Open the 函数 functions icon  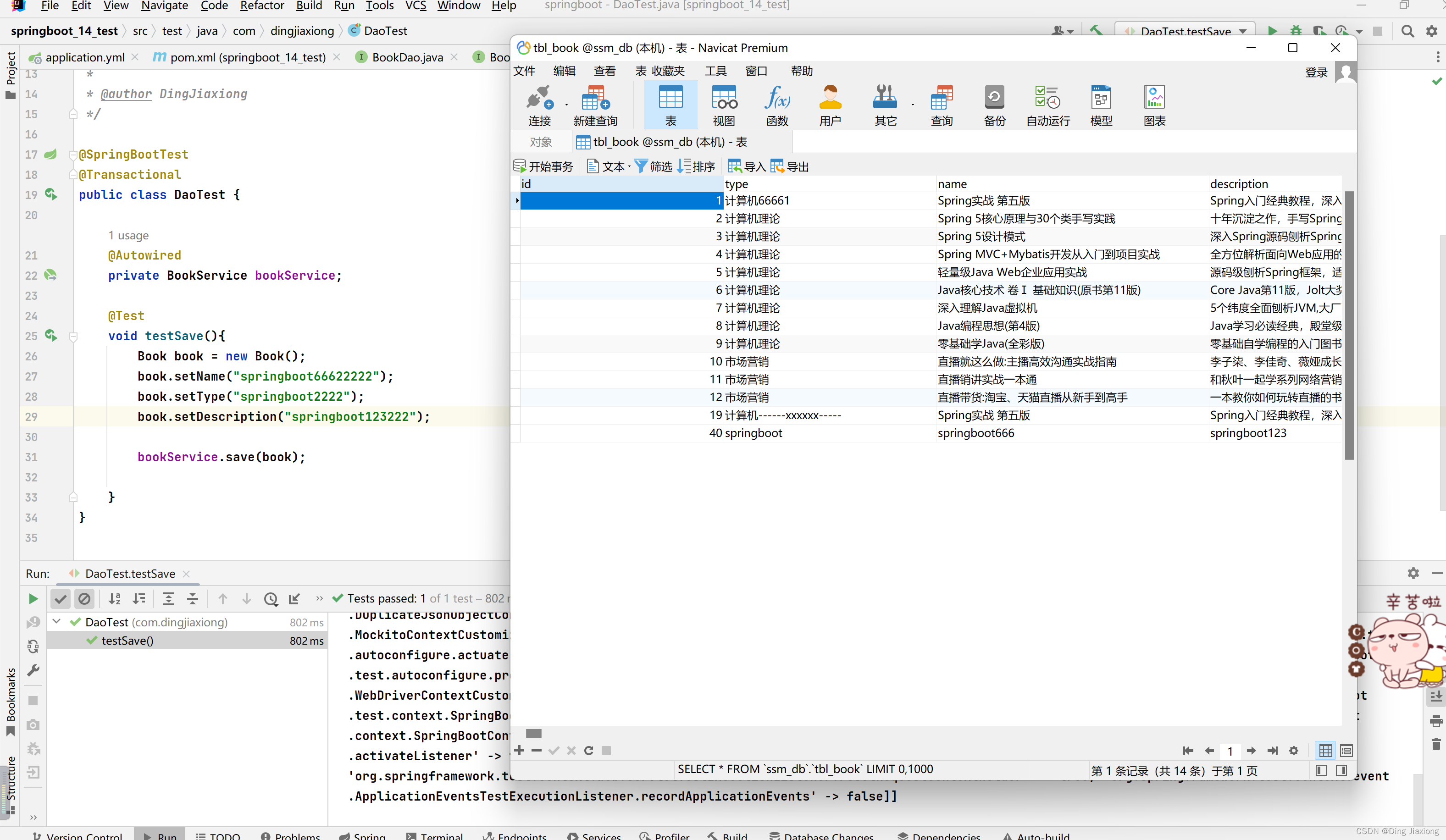777,105
